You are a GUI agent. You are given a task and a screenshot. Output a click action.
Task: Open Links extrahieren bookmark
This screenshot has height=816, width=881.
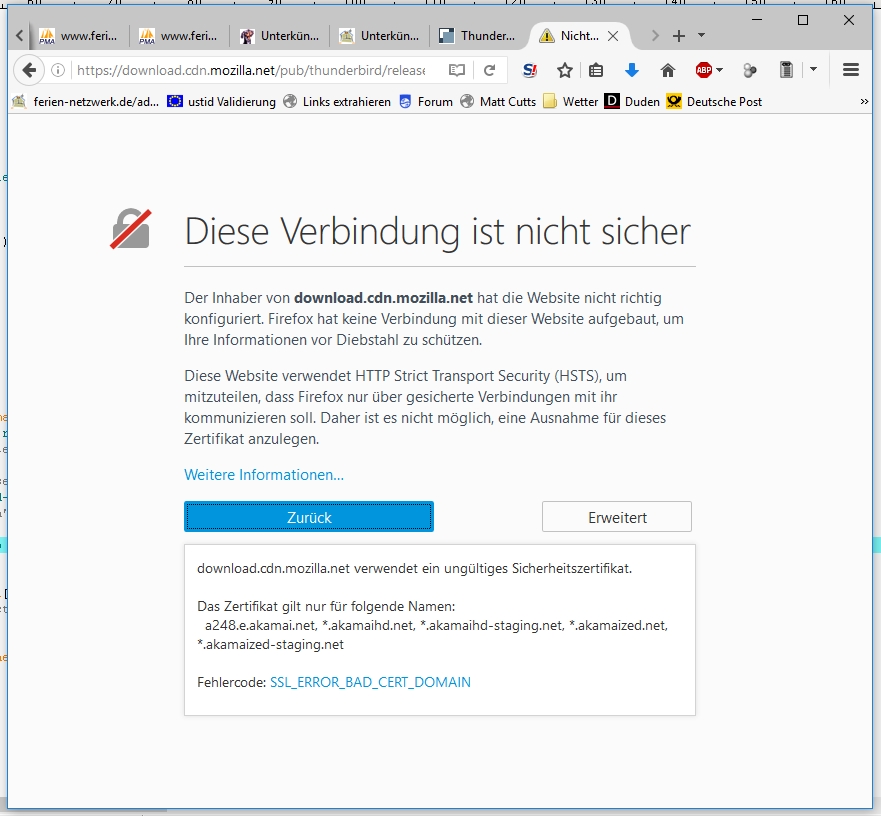click(337, 102)
